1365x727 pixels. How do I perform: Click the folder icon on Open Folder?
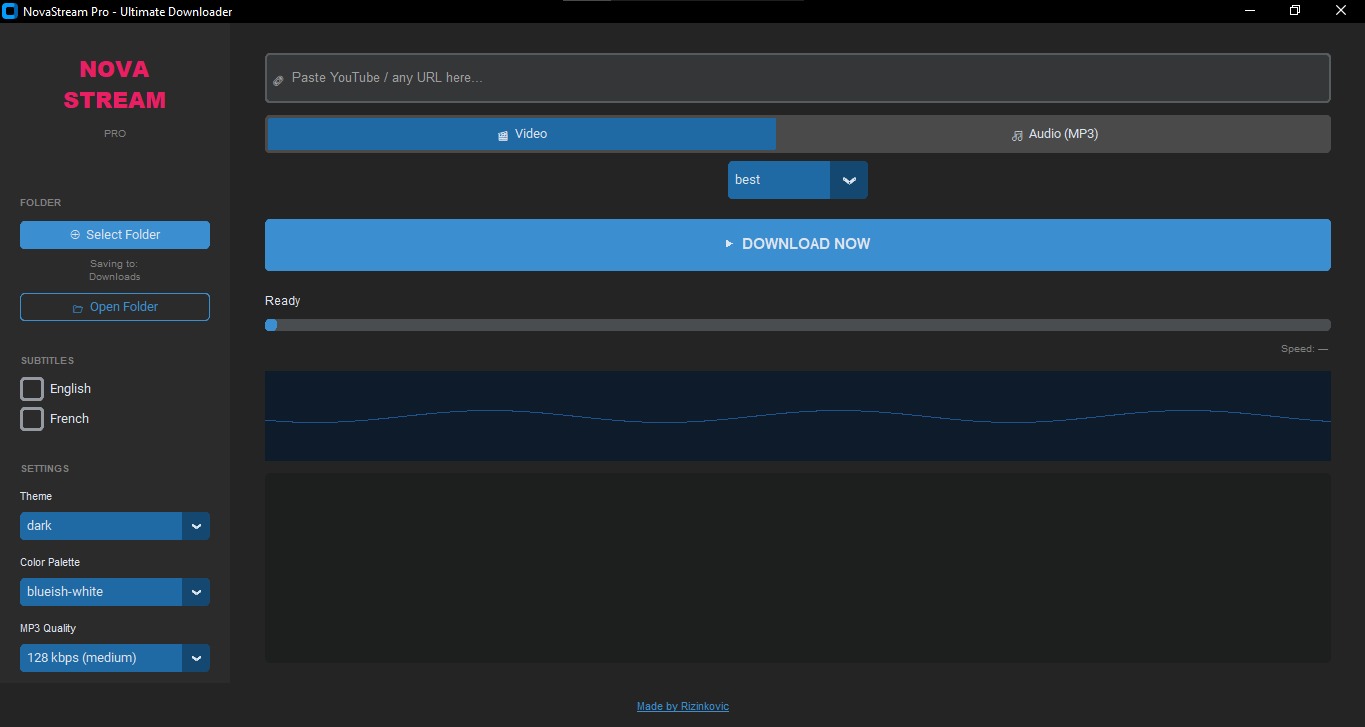(x=77, y=308)
